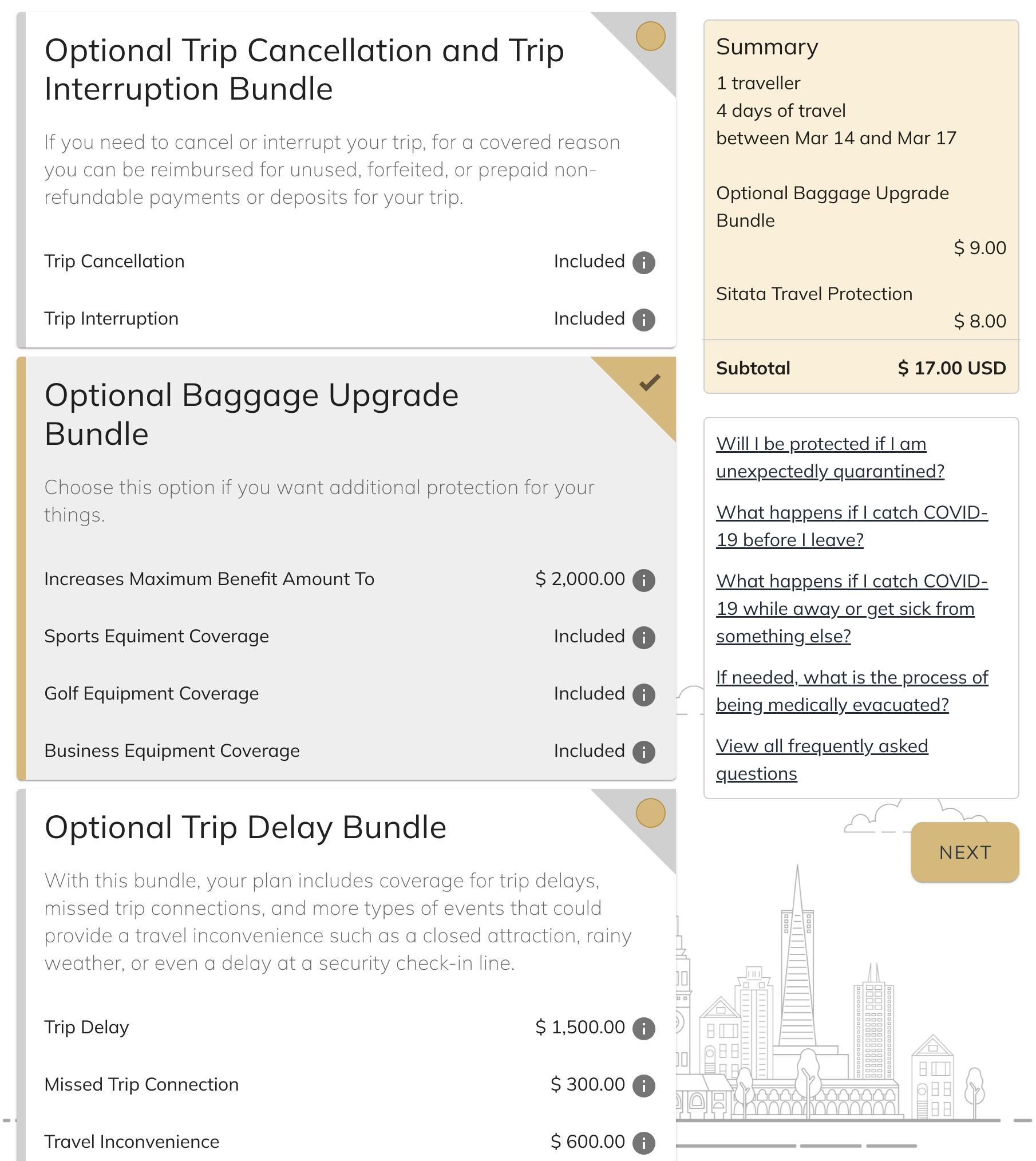Click Golf Equipment Coverage info icon
Viewport: 1036px width, 1161px height.
point(643,694)
